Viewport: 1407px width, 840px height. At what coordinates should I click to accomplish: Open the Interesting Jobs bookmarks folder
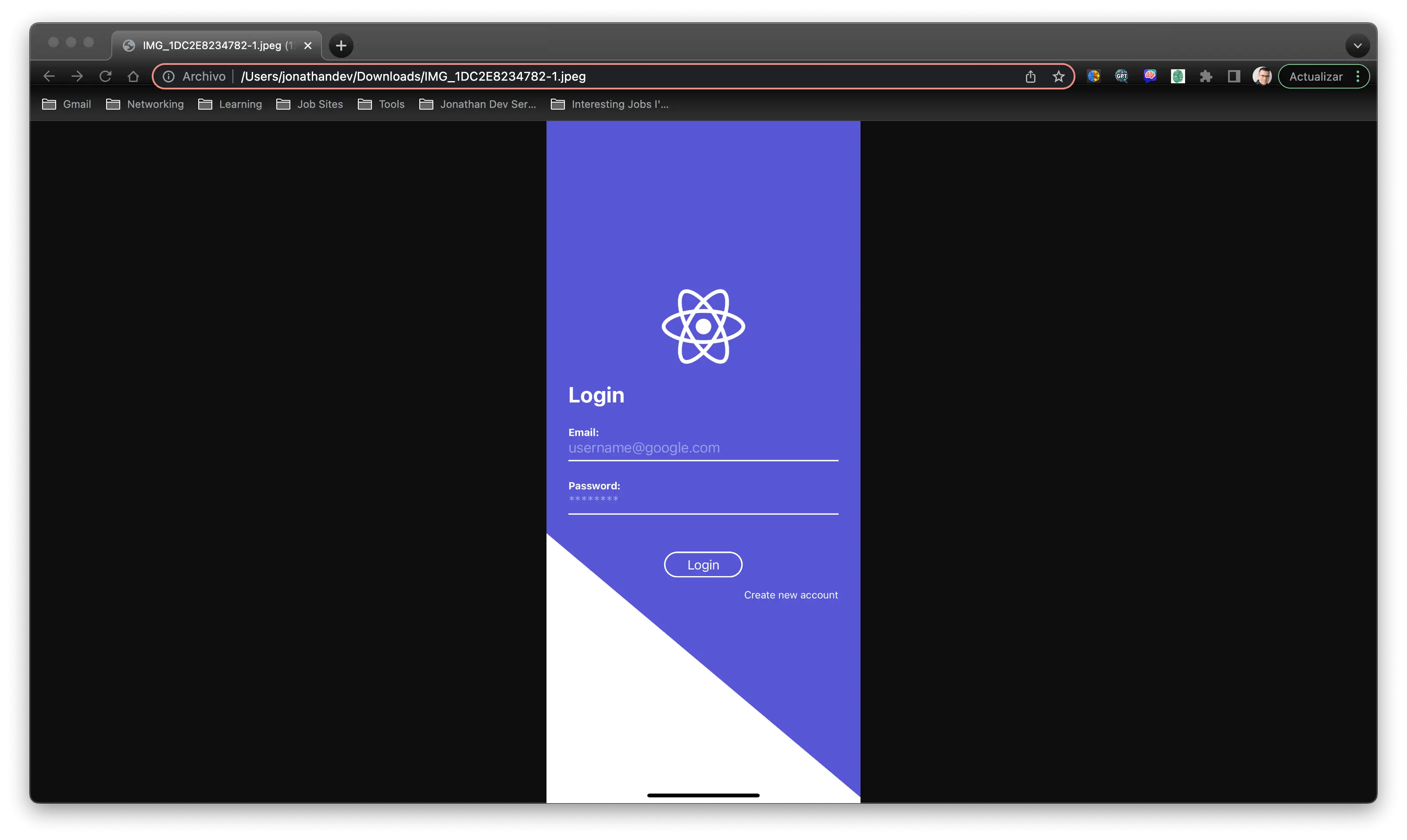(610, 104)
